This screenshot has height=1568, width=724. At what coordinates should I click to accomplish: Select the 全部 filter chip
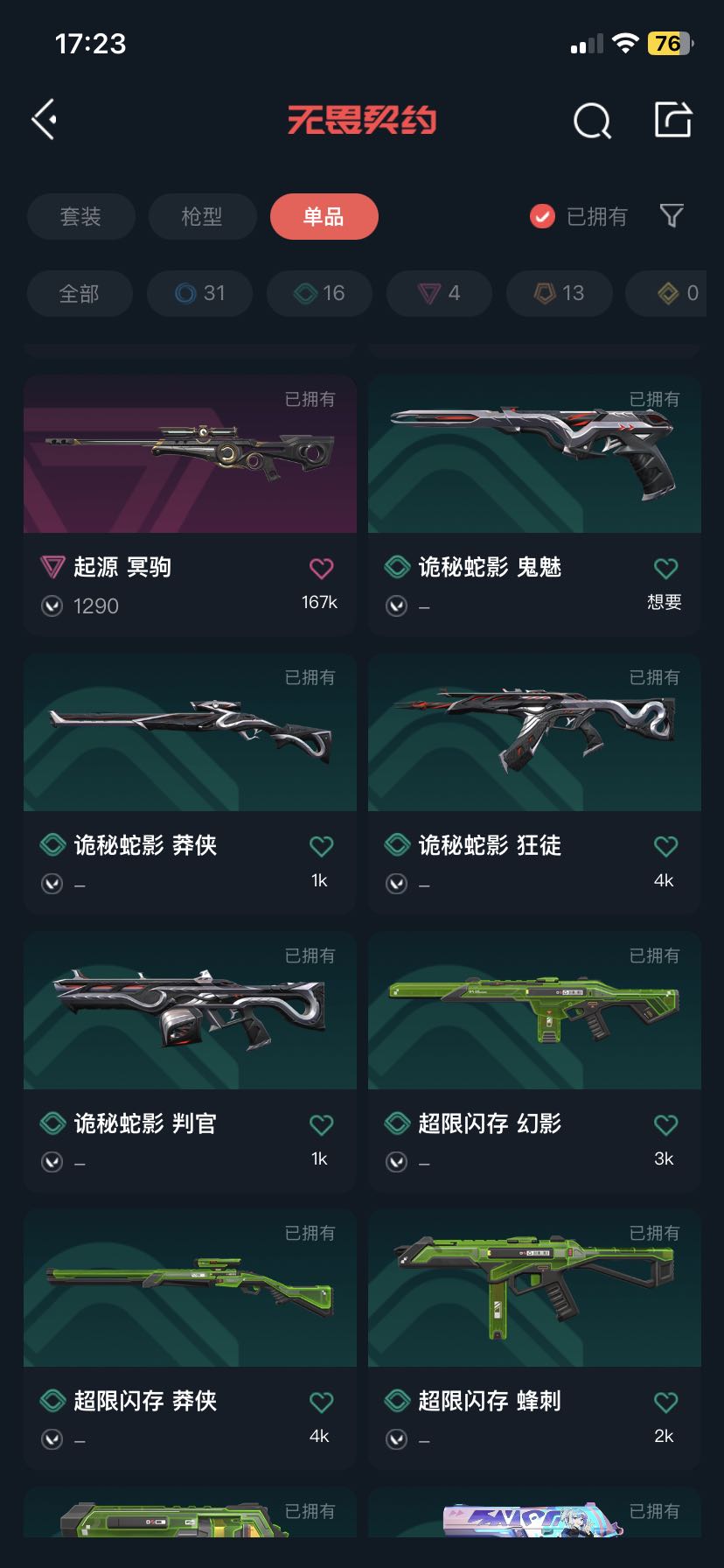80,293
